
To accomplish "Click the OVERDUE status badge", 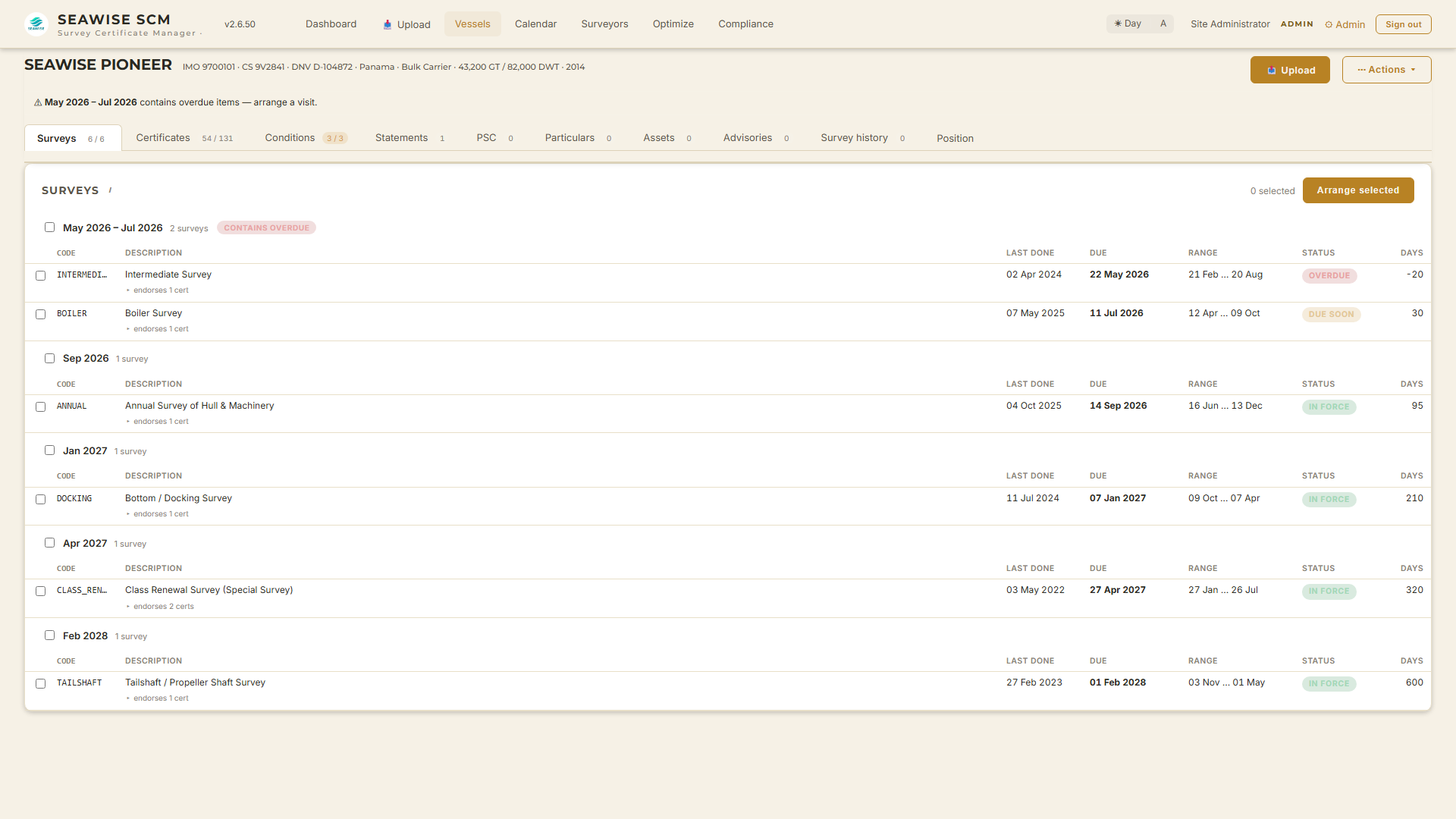I will tap(1329, 276).
